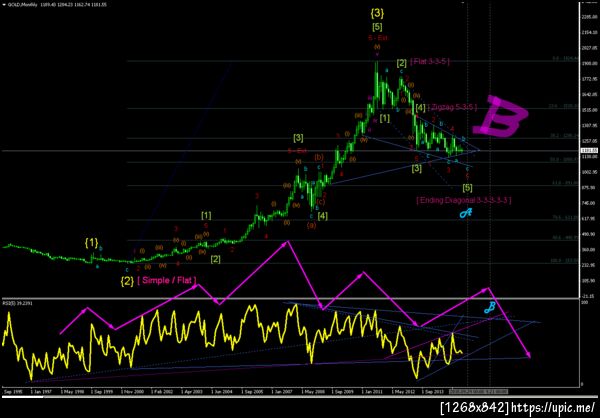600x418 pixels.
Task: Select the cyan script B label over the RSI
Action: pyautogui.click(x=490, y=308)
